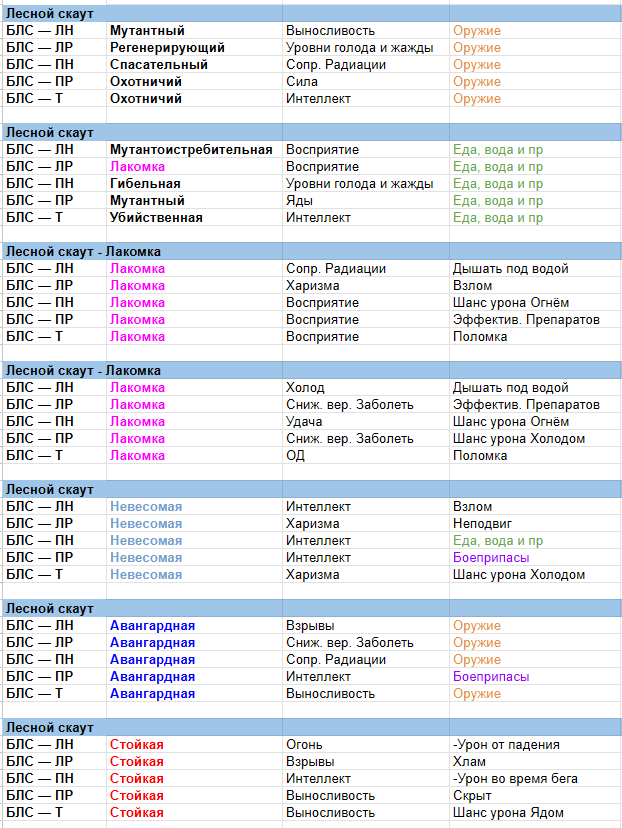Click the 'Убийственная' cell
The width and height of the screenshot is (622, 828).
pos(194,218)
